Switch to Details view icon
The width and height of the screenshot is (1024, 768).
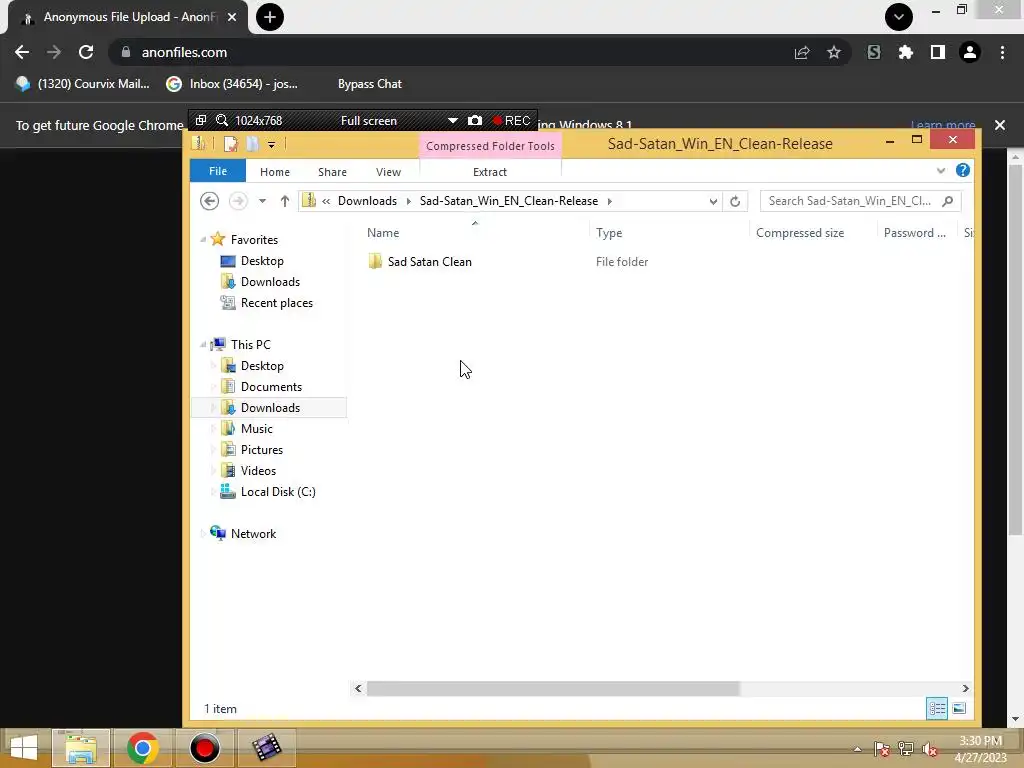point(936,709)
